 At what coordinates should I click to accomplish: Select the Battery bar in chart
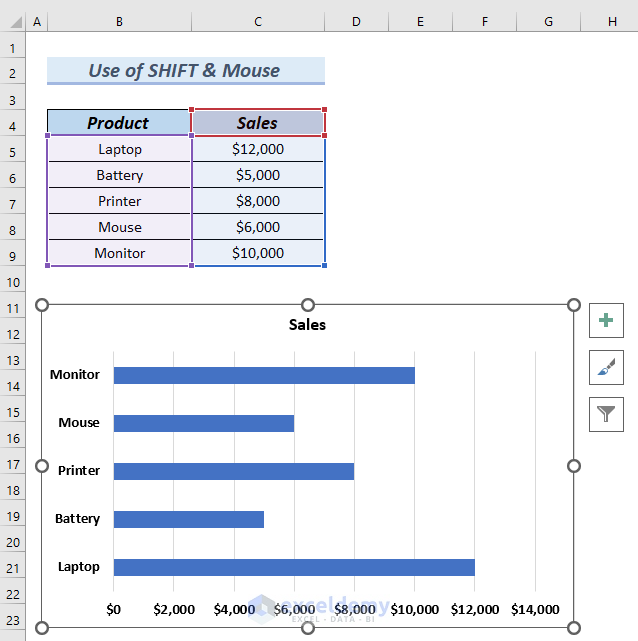click(x=189, y=519)
